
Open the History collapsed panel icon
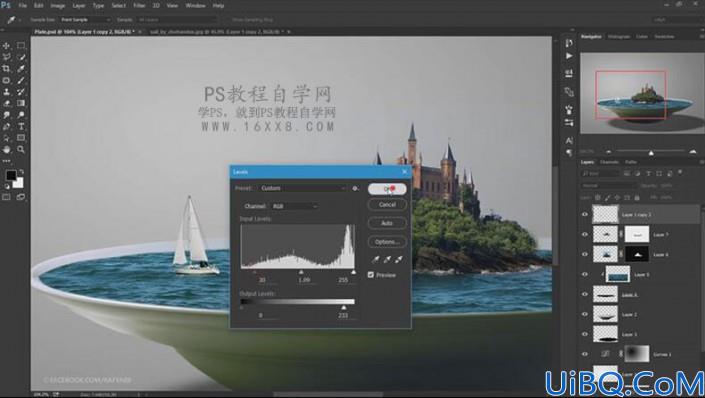[569, 43]
